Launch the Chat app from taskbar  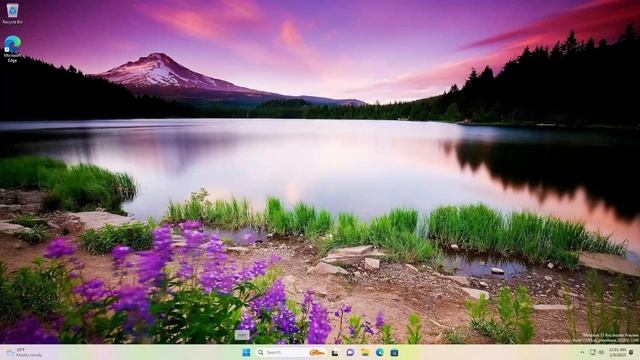[x=350, y=352]
